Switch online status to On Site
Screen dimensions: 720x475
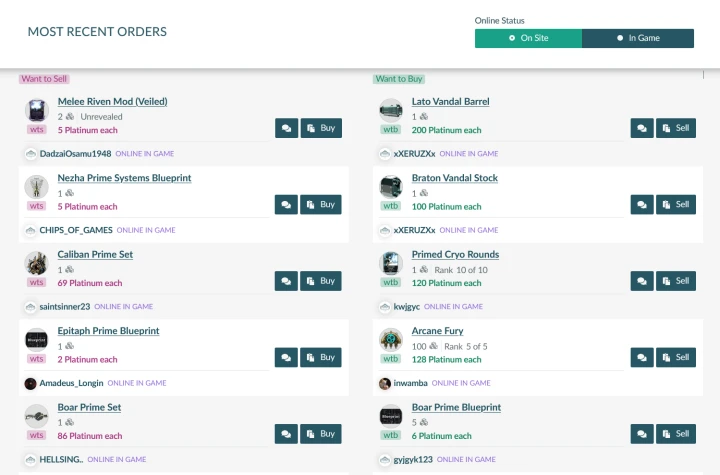(528, 38)
